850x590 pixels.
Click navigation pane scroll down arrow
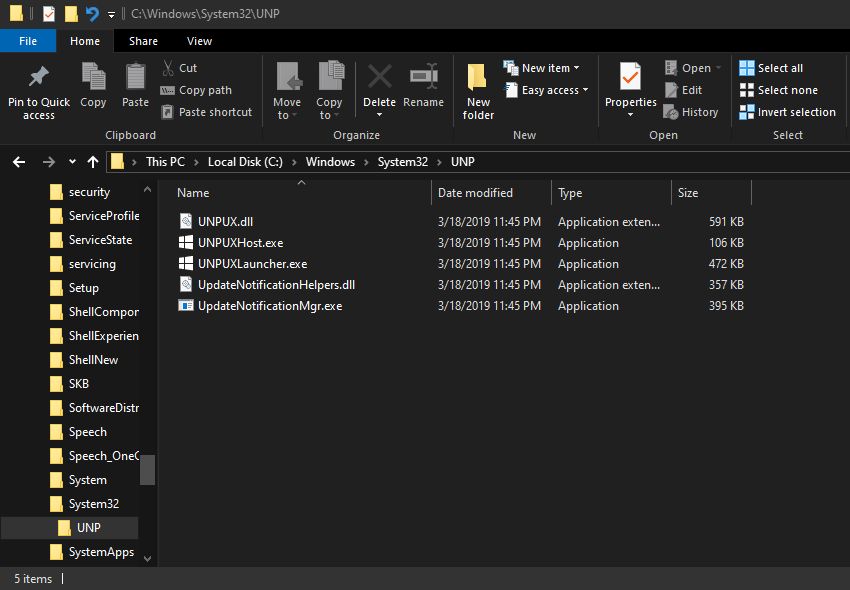click(147, 558)
